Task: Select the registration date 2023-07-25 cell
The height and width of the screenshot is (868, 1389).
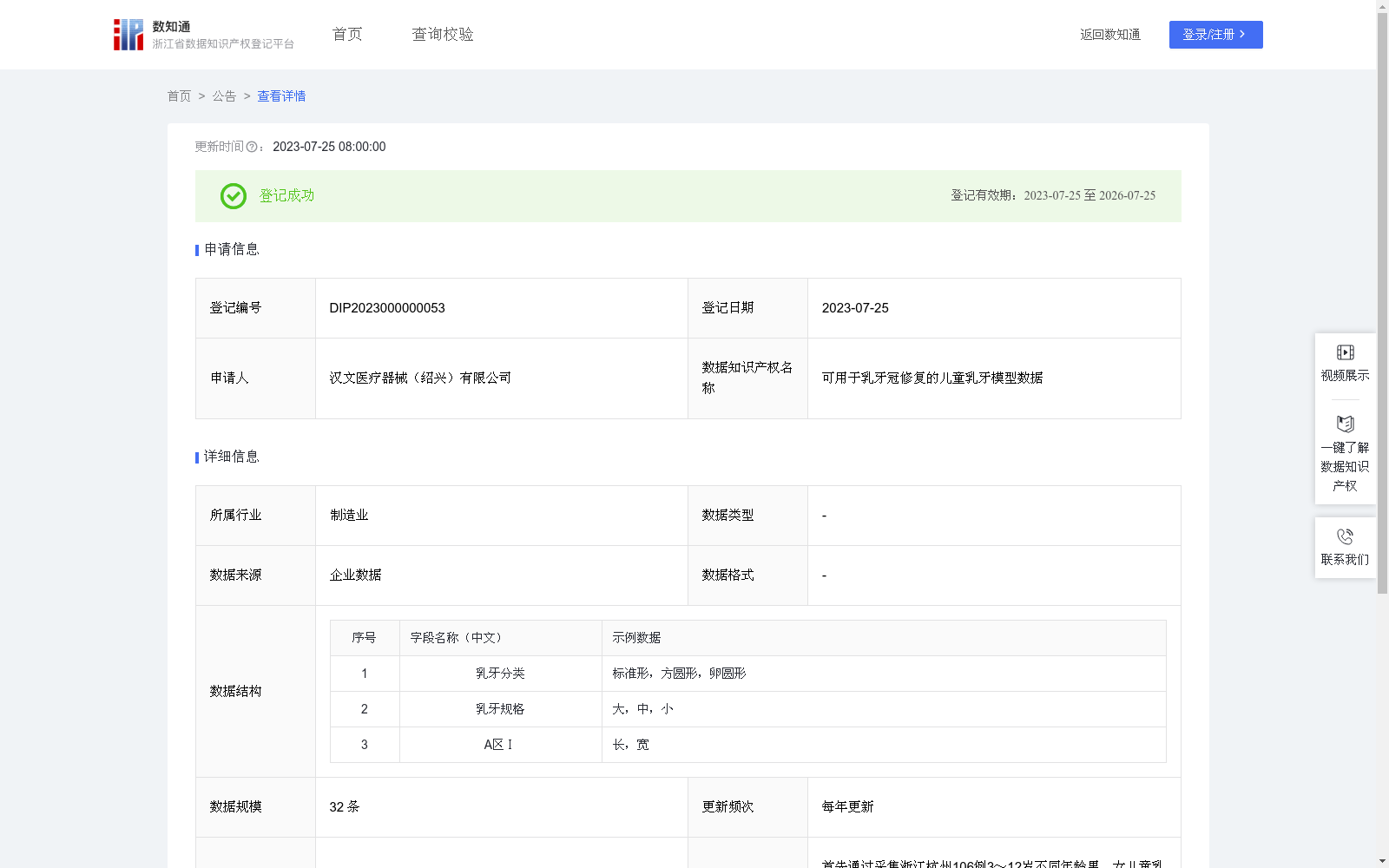Action: click(994, 308)
